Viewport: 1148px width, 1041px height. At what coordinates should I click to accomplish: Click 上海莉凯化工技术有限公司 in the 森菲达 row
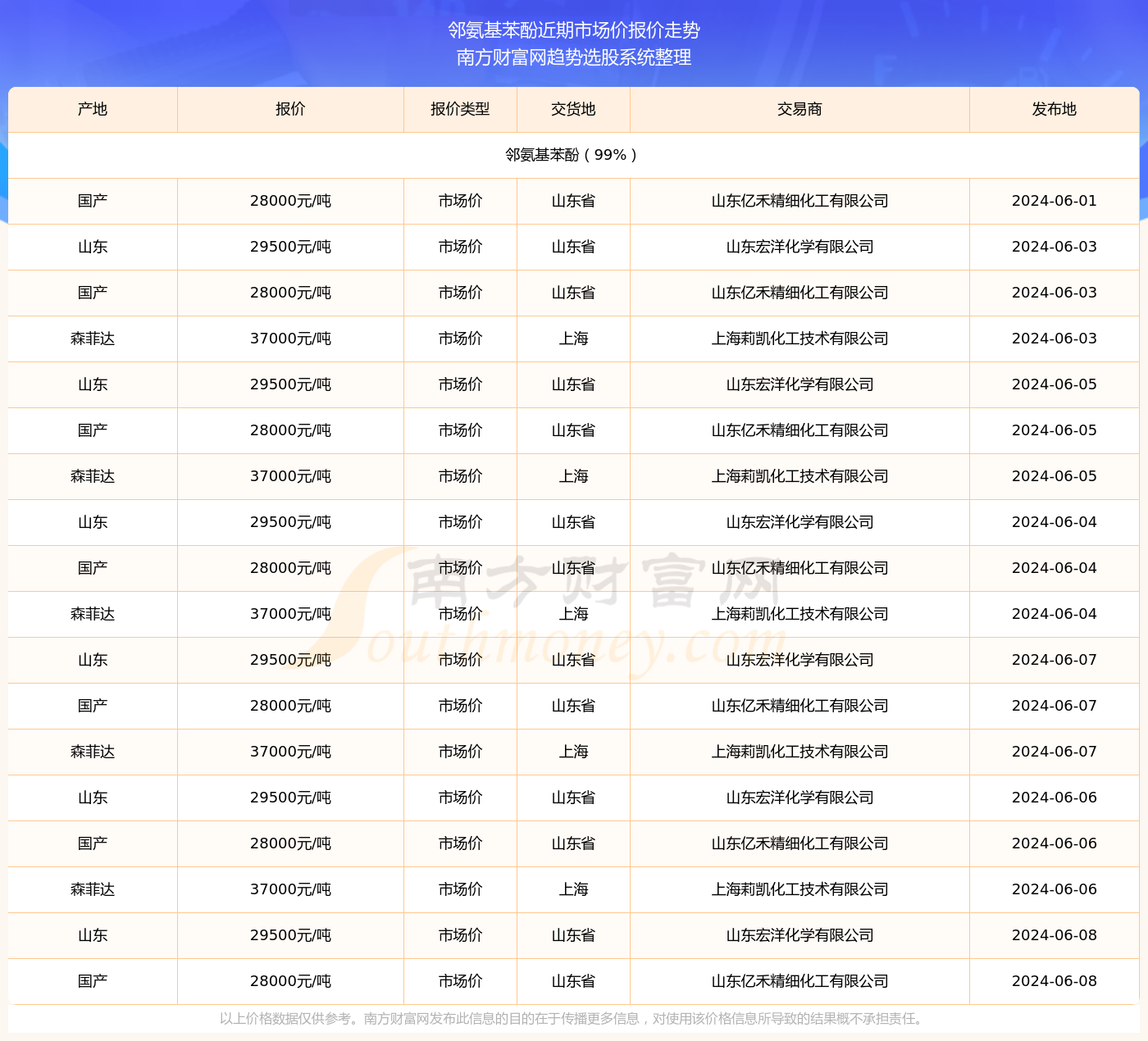(x=799, y=339)
